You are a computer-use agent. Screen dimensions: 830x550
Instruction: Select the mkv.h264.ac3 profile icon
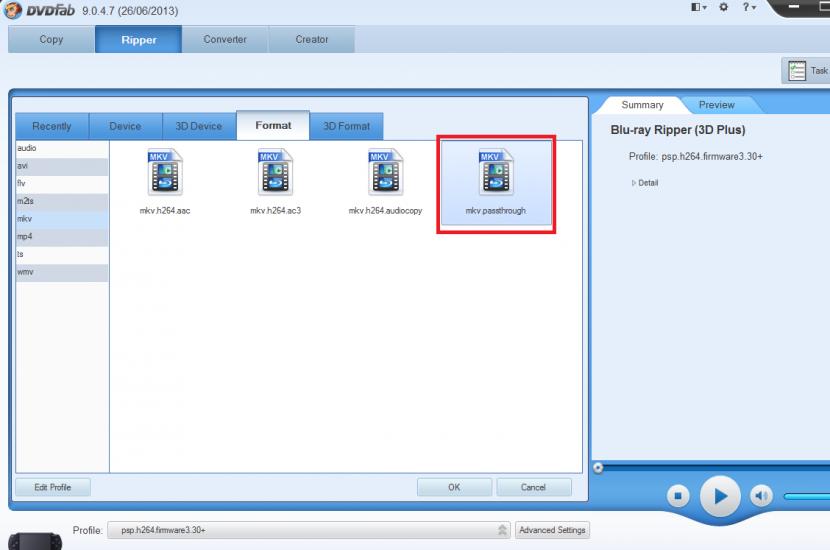(275, 172)
